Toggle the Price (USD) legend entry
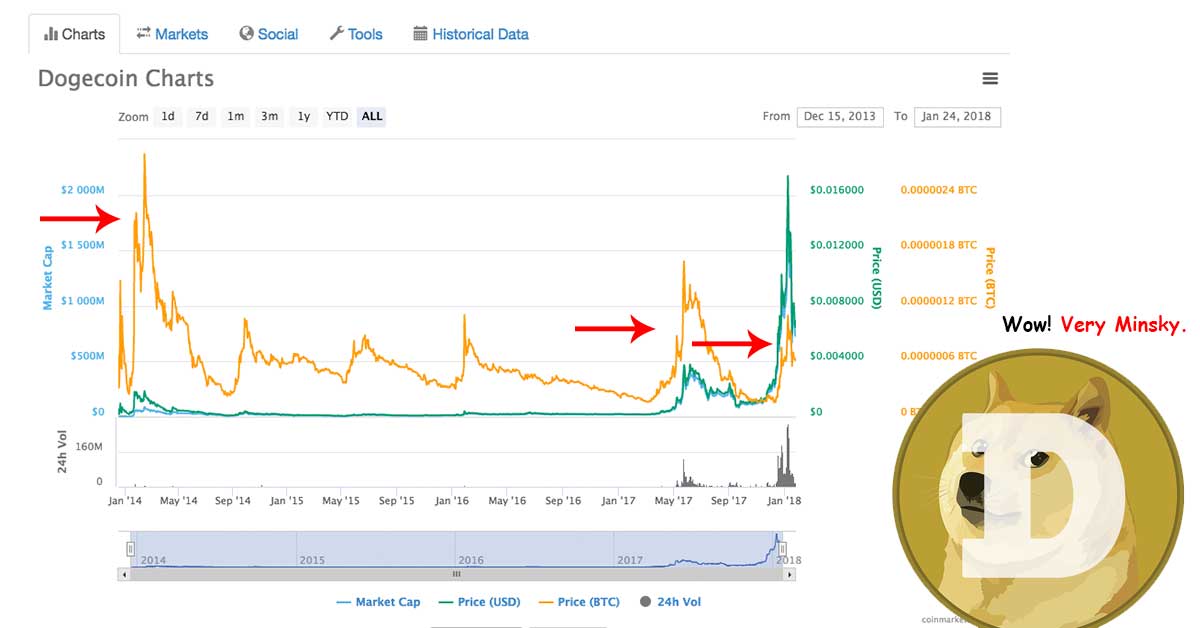 (479, 601)
